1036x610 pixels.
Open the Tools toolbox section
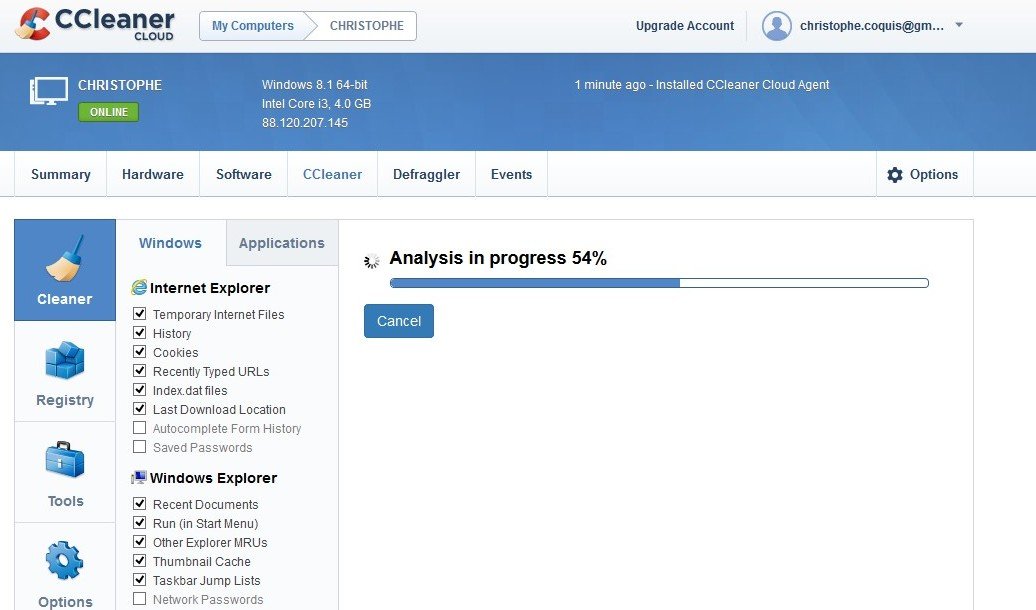[x=65, y=473]
